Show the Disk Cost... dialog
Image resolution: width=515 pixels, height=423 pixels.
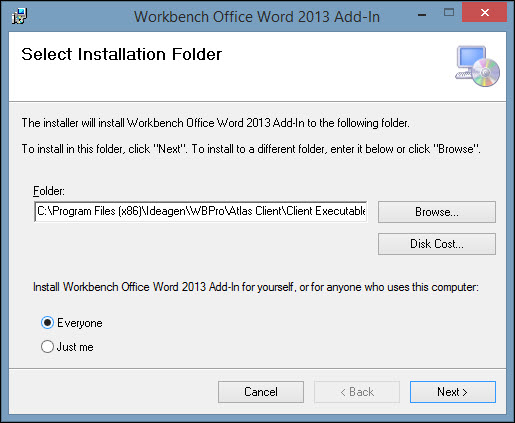click(437, 244)
